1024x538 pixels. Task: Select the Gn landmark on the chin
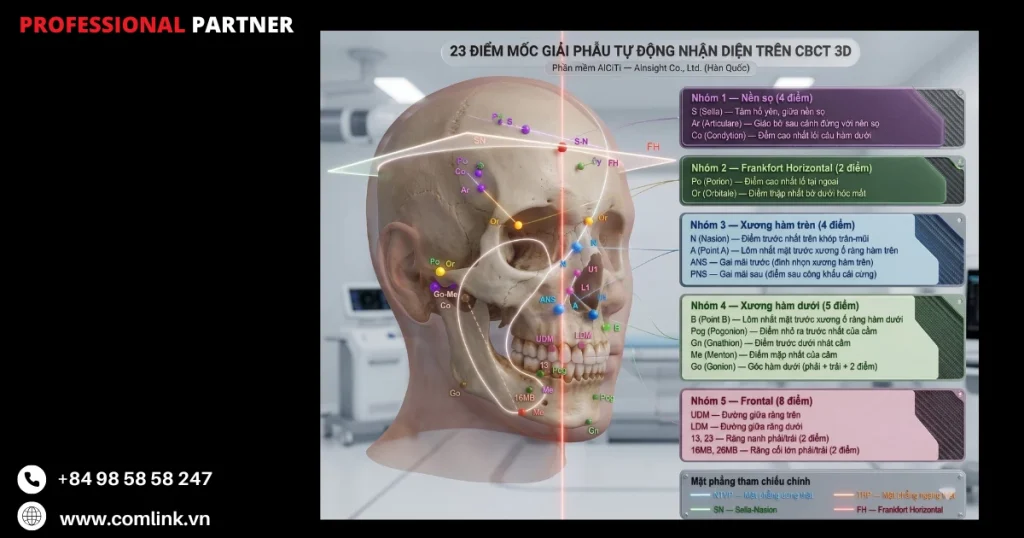(x=591, y=423)
